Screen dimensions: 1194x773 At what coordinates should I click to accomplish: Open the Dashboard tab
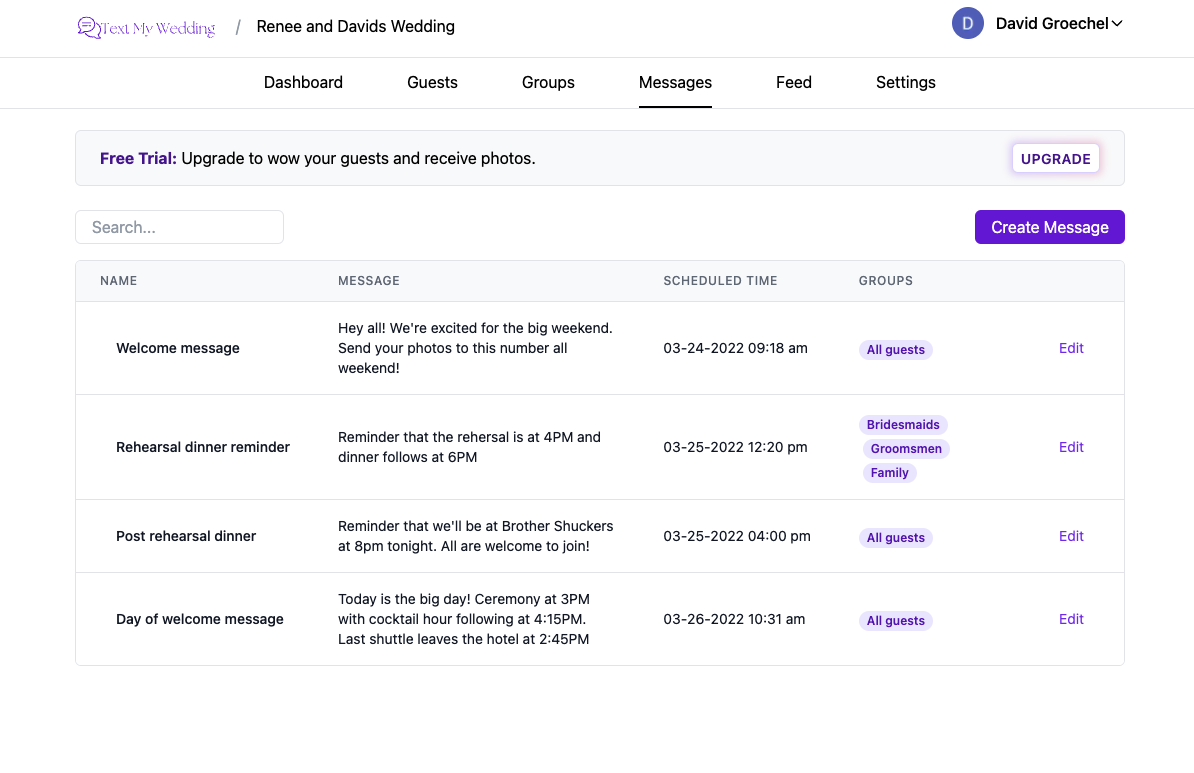pos(303,83)
